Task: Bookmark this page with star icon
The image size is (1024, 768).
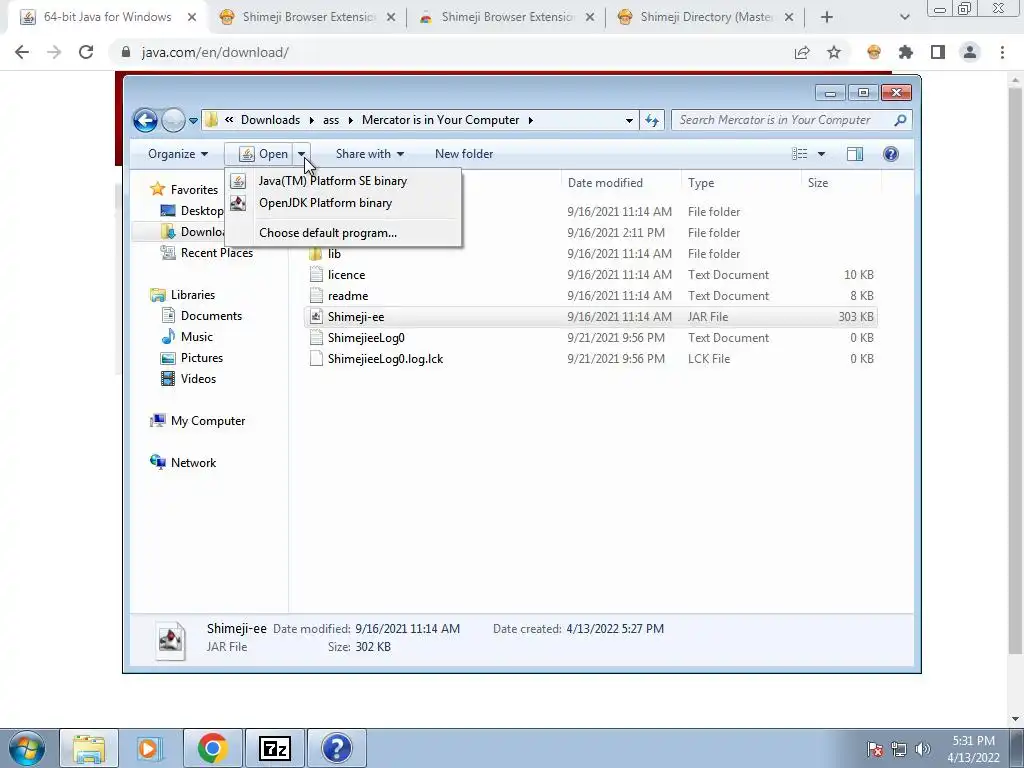Action: pyautogui.click(x=834, y=52)
